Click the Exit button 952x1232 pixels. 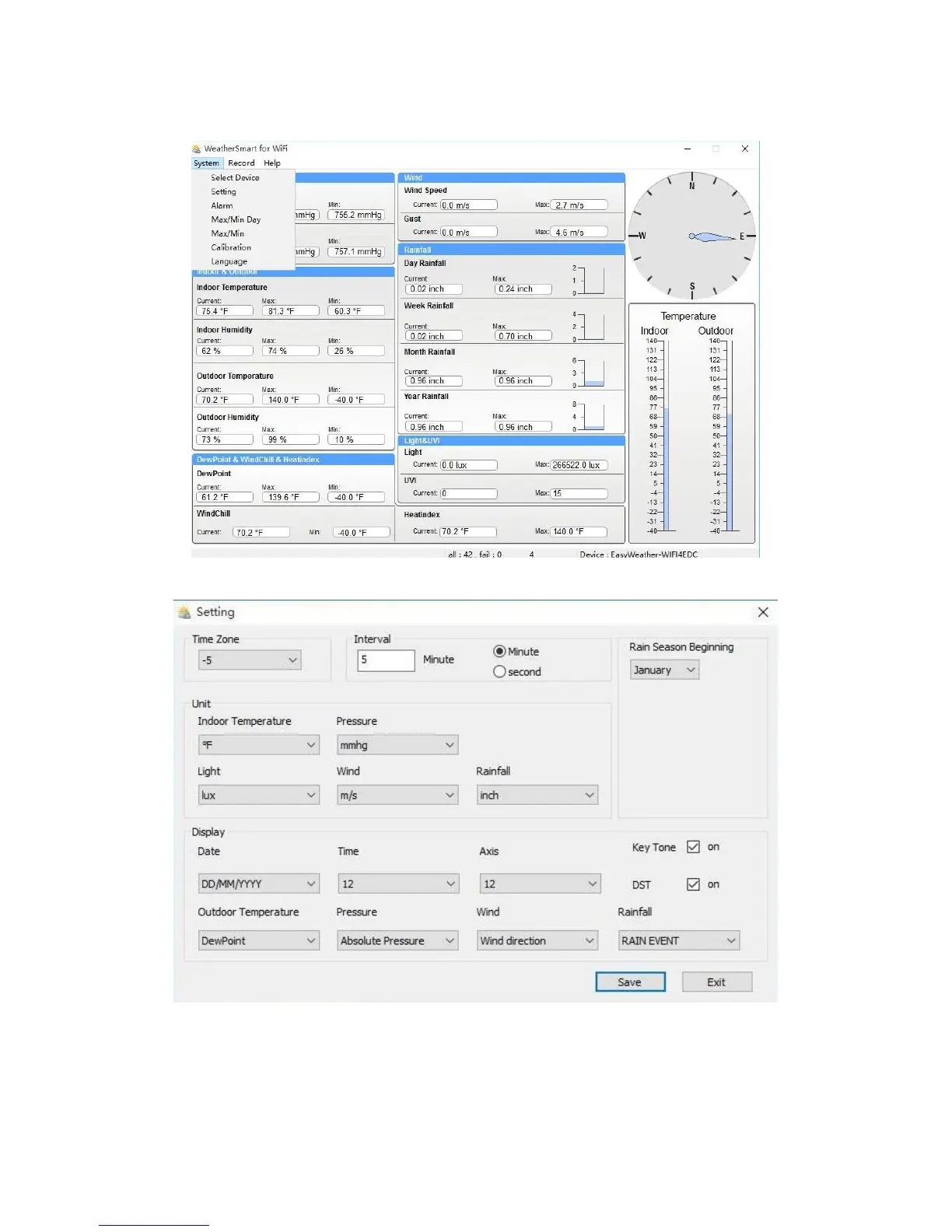point(716,982)
